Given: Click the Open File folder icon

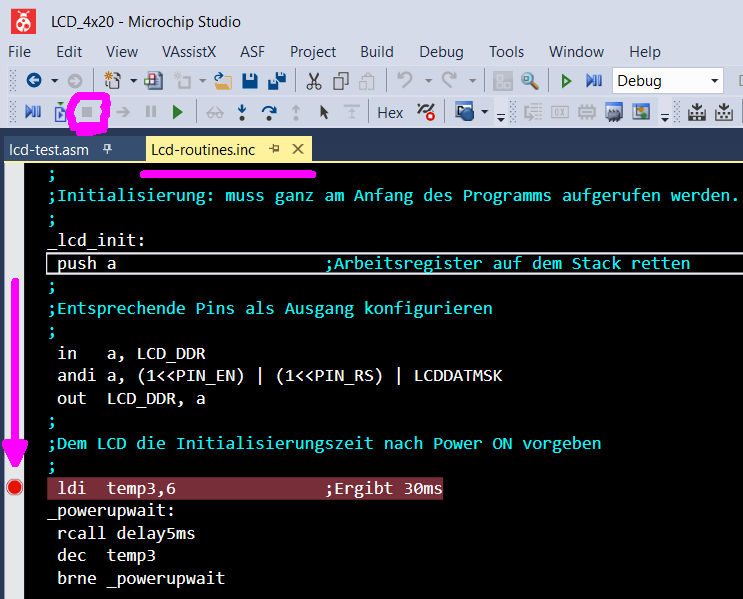Looking at the screenshot, I should coord(223,81).
